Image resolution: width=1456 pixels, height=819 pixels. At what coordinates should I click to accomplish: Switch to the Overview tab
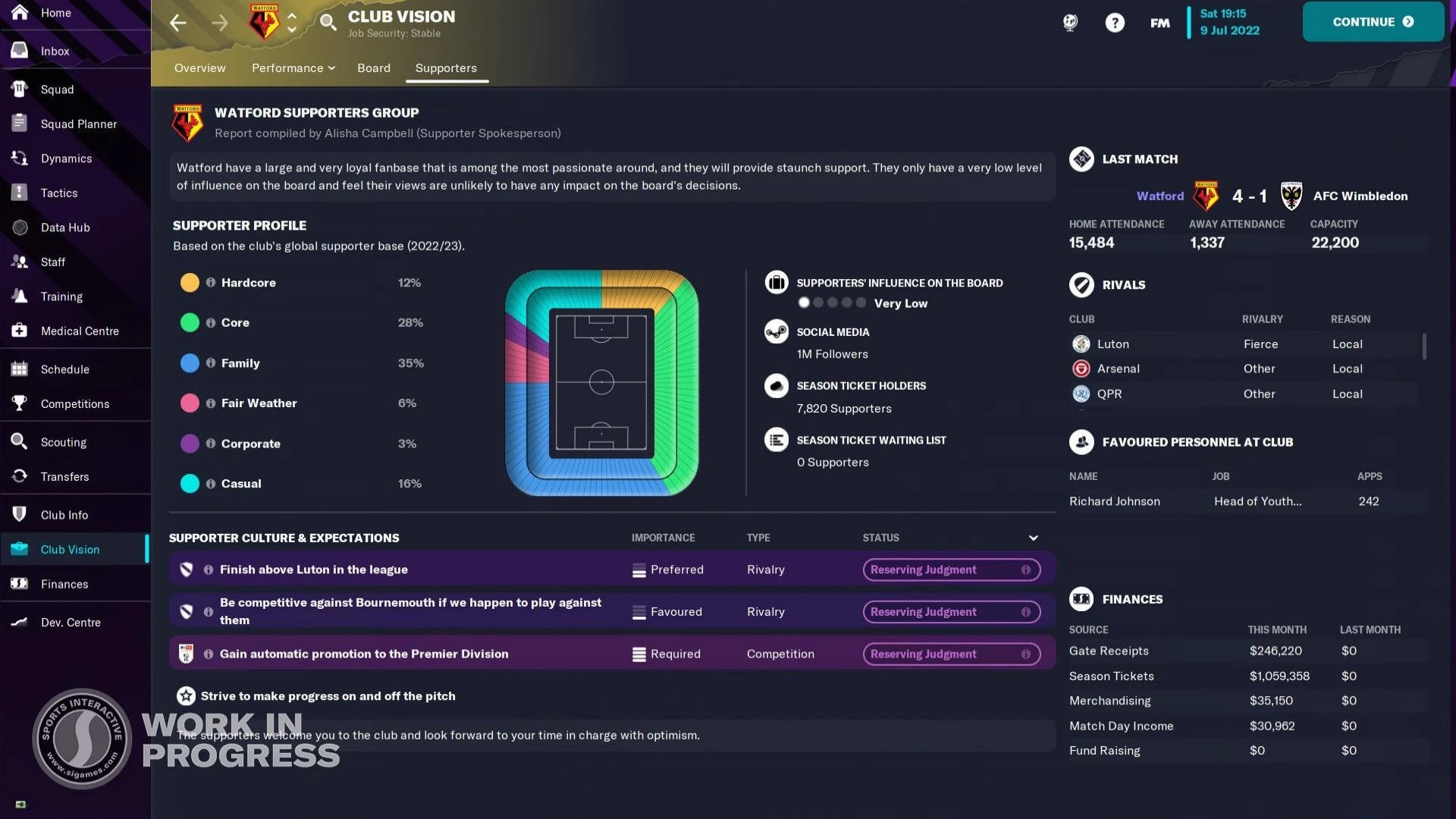[x=200, y=67]
